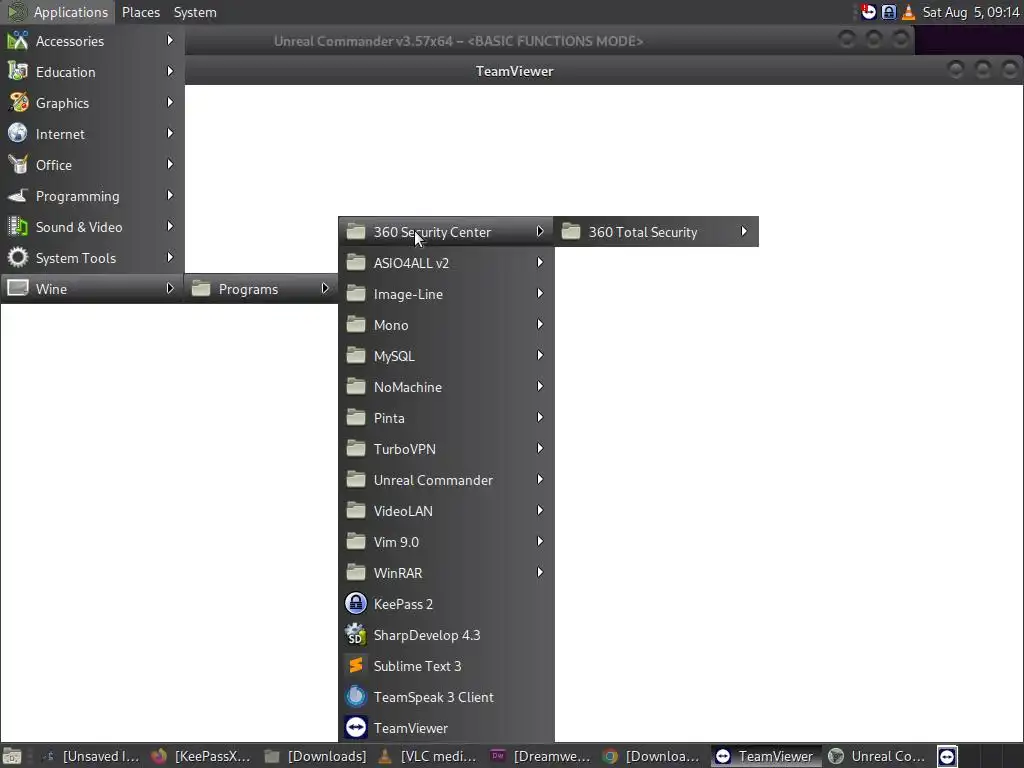Viewport: 1024px width, 768px height.
Task: Open the System menu
Action: tap(195, 12)
